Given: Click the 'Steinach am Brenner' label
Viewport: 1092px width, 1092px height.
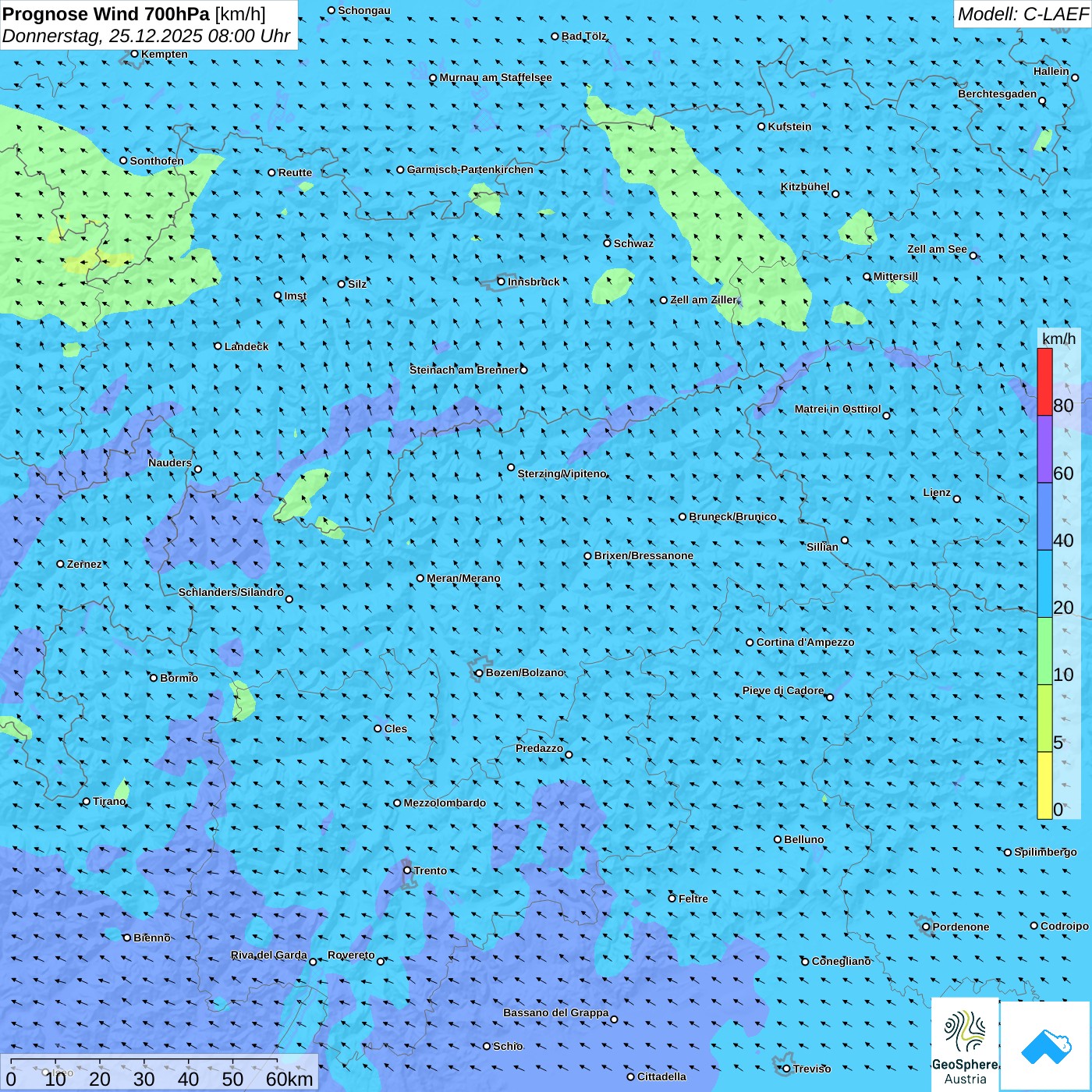Looking at the screenshot, I should 464,370.
